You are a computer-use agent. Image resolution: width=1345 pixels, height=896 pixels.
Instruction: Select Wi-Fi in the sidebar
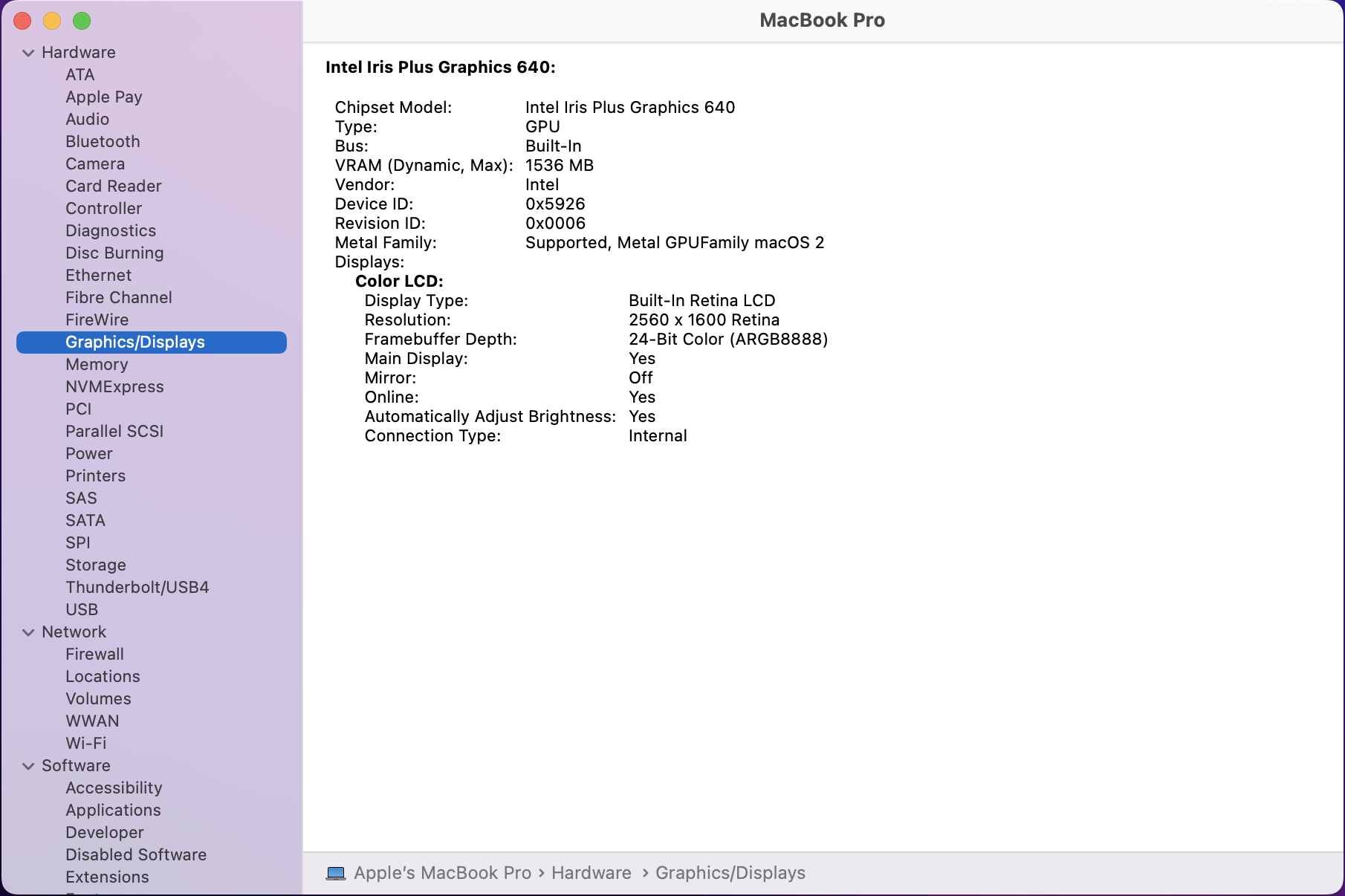(86, 744)
